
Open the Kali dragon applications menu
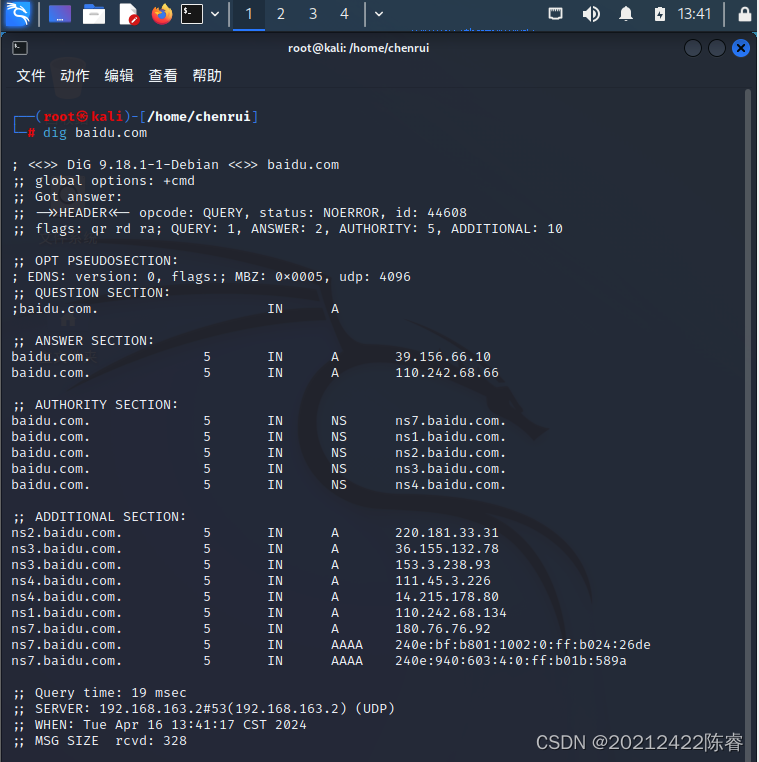coord(17,14)
